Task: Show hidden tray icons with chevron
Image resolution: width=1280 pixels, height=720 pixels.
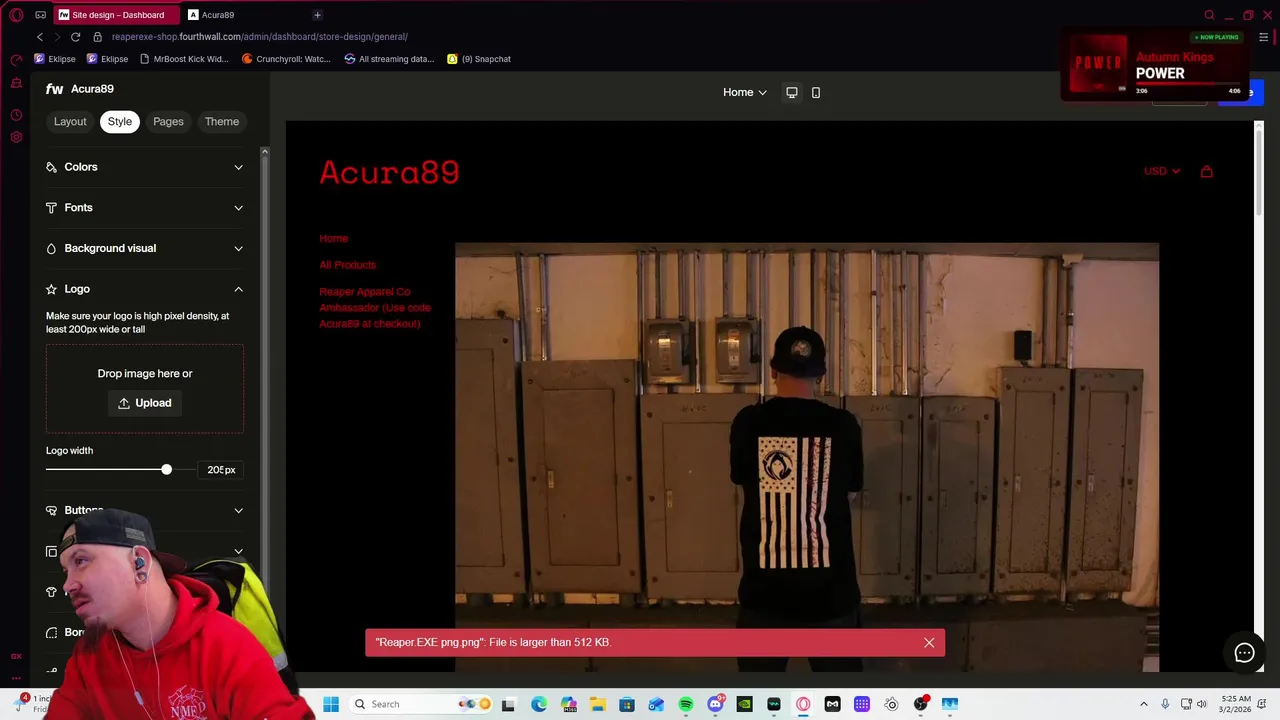Action: tap(1144, 704)
